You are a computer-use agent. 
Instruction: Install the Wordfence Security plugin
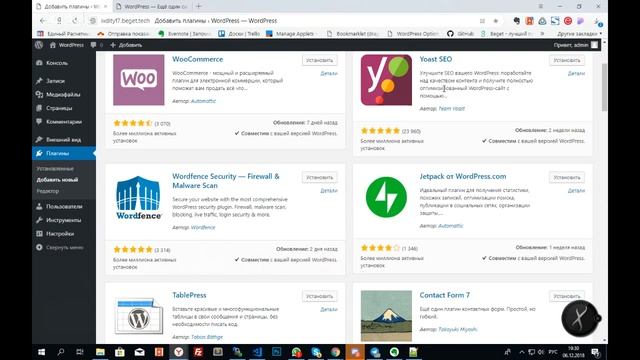320,178
